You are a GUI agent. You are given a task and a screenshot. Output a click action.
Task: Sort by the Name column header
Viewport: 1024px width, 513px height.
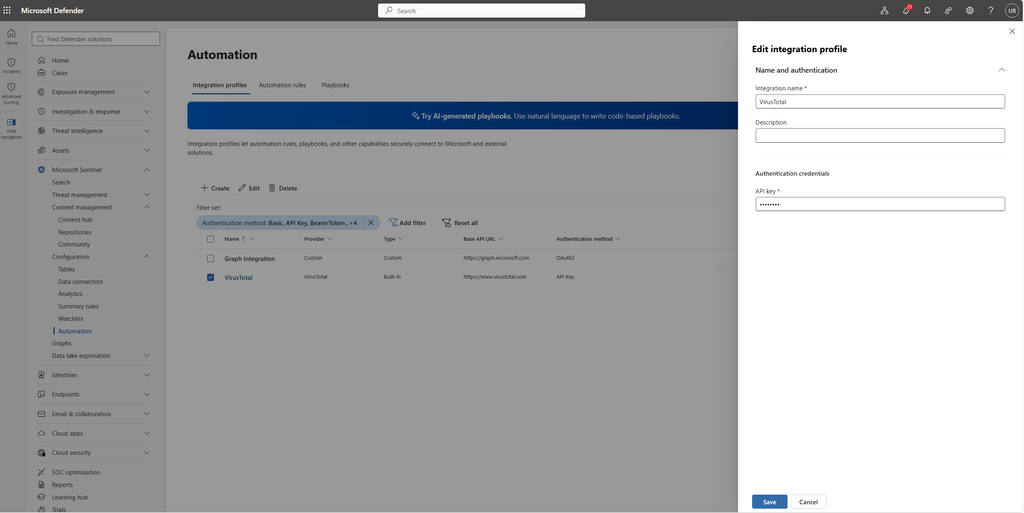click(232, 239)
